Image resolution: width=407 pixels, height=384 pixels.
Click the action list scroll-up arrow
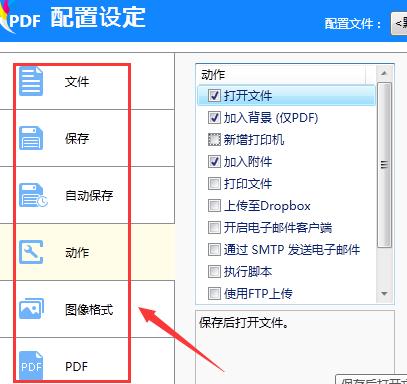pos(384,73)
